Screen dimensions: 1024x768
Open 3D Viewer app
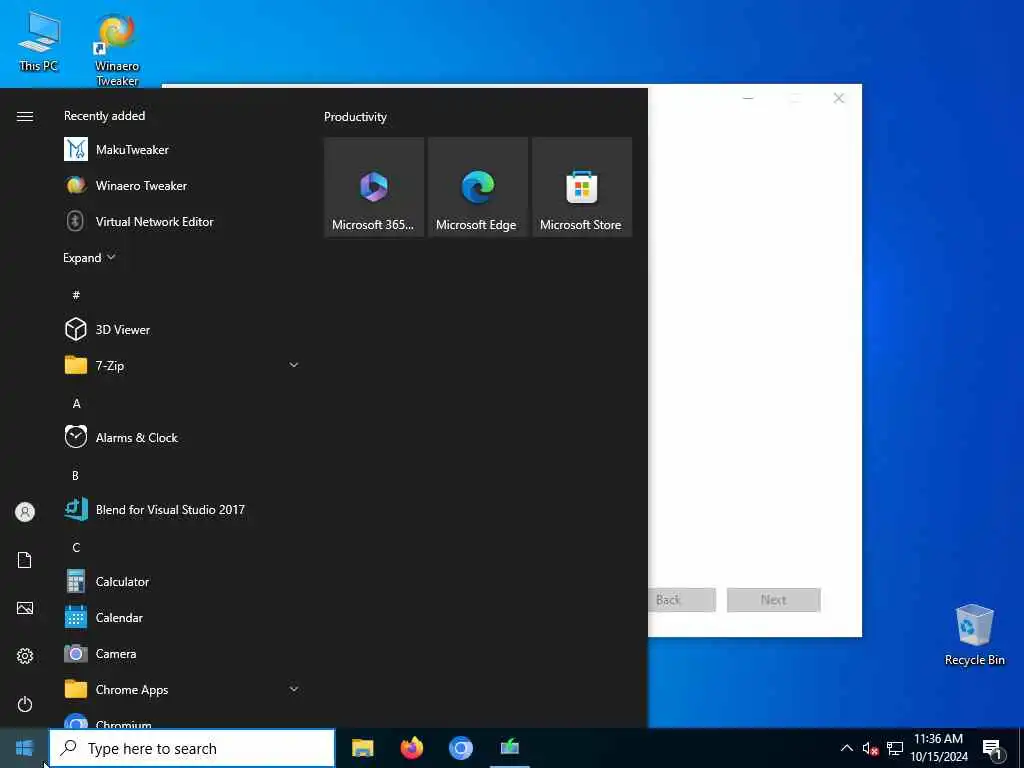(182, 329)
